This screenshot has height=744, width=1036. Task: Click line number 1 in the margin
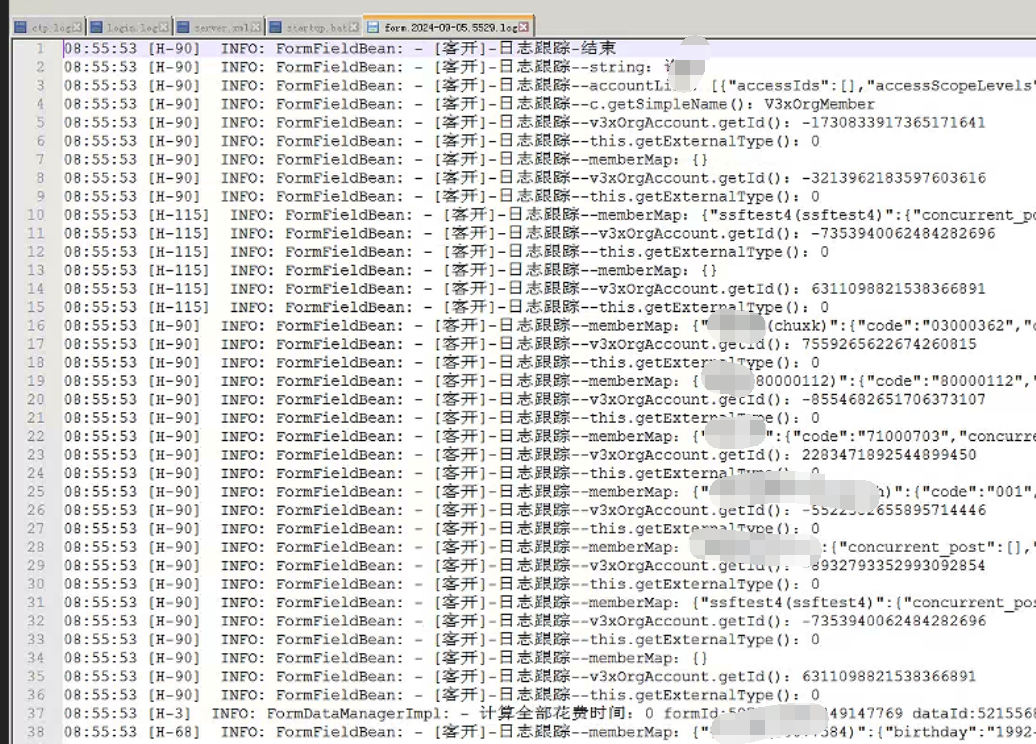40,48
